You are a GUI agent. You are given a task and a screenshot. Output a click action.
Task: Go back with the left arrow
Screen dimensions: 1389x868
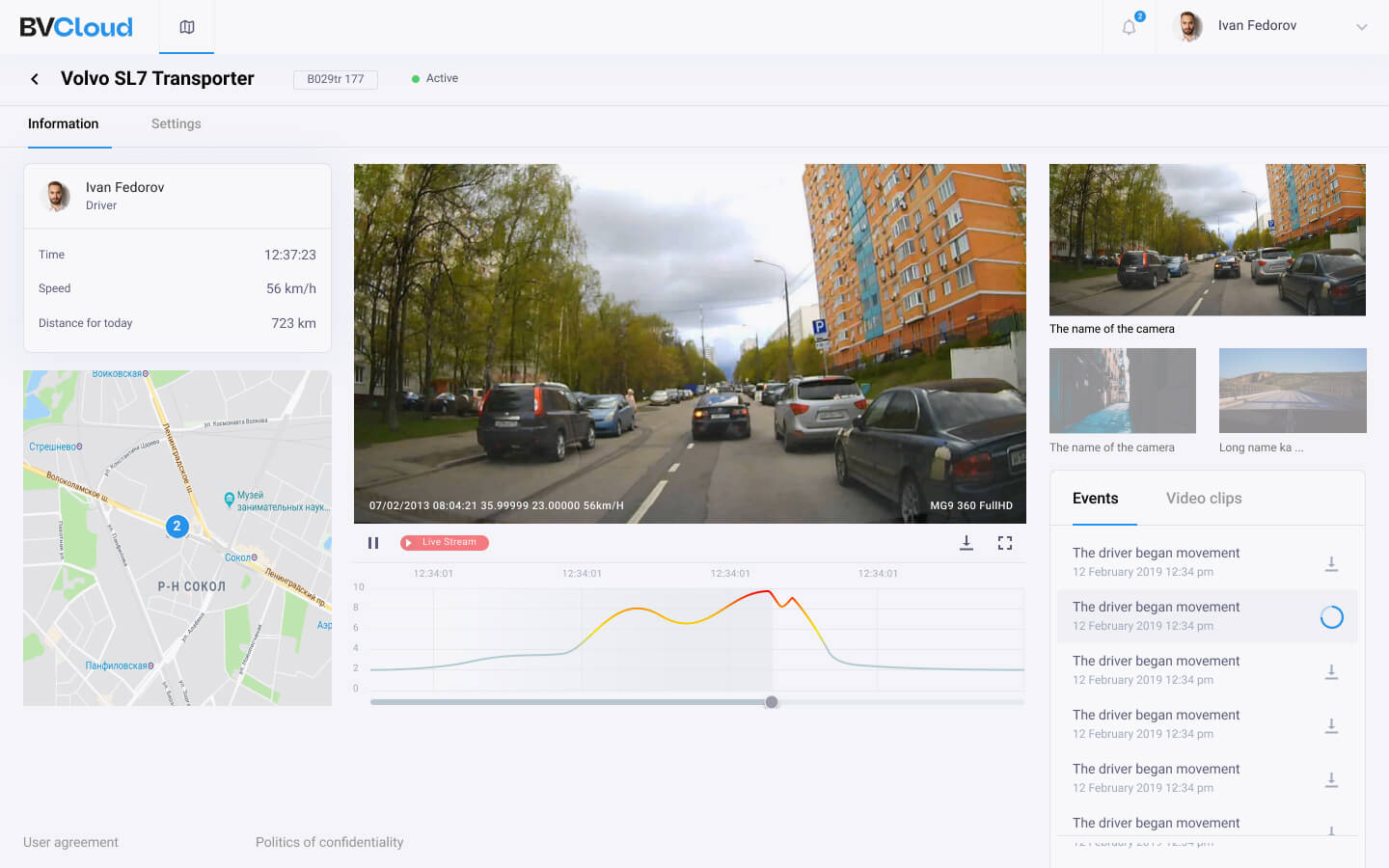pyautogui.click(x=35, y=79)
